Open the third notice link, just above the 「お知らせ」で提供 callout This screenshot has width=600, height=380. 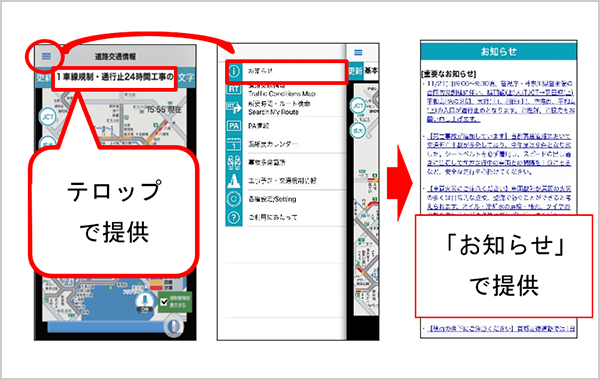(x=499, y=201)
